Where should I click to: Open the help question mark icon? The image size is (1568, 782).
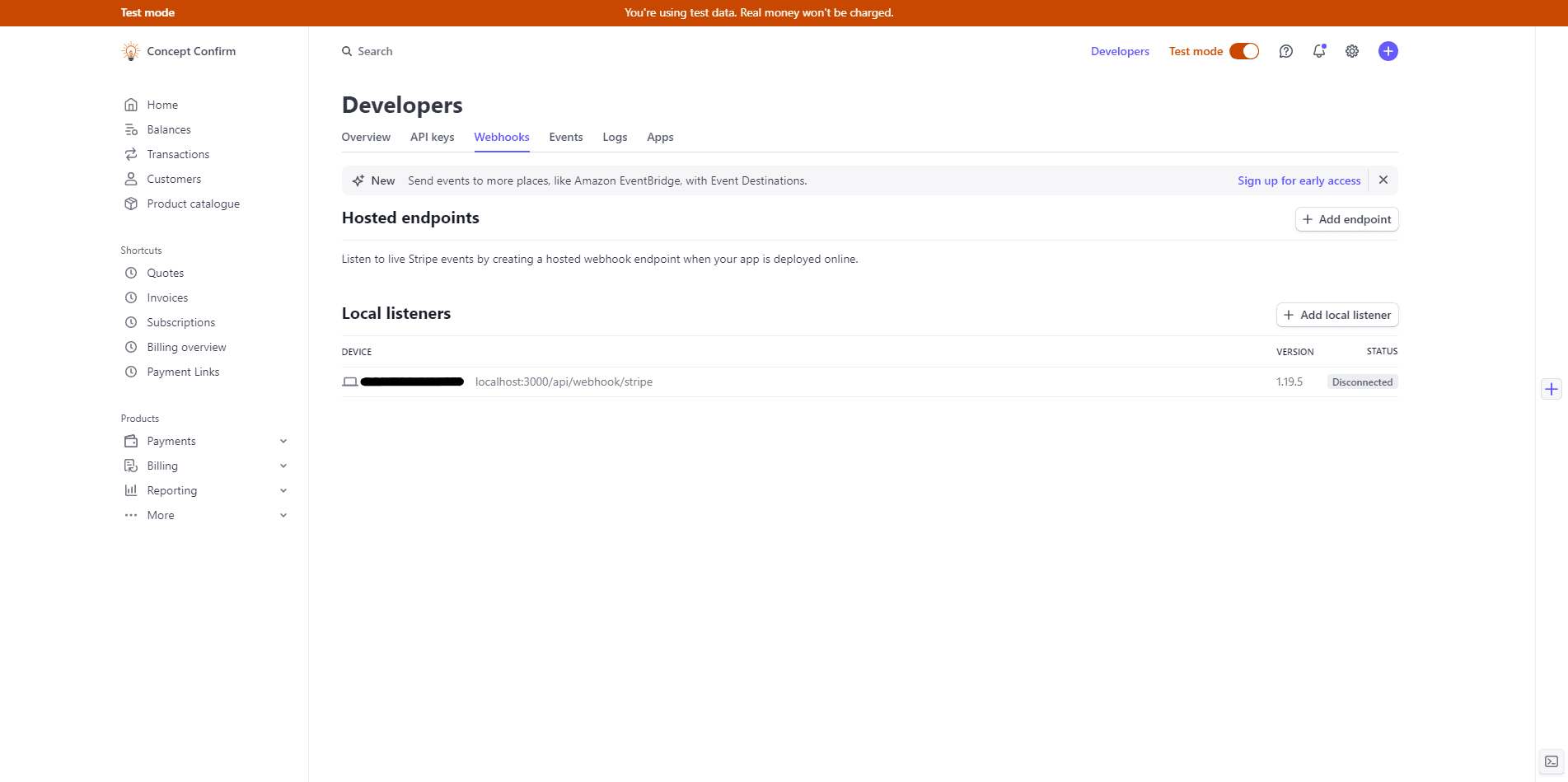click(1285, 51)
